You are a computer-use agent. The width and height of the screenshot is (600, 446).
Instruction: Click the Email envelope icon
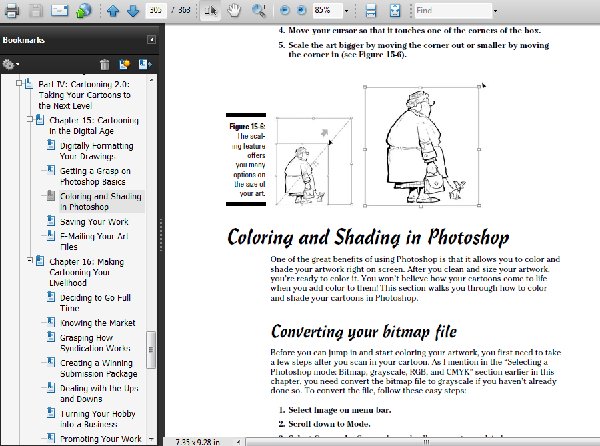pos(59,10)
